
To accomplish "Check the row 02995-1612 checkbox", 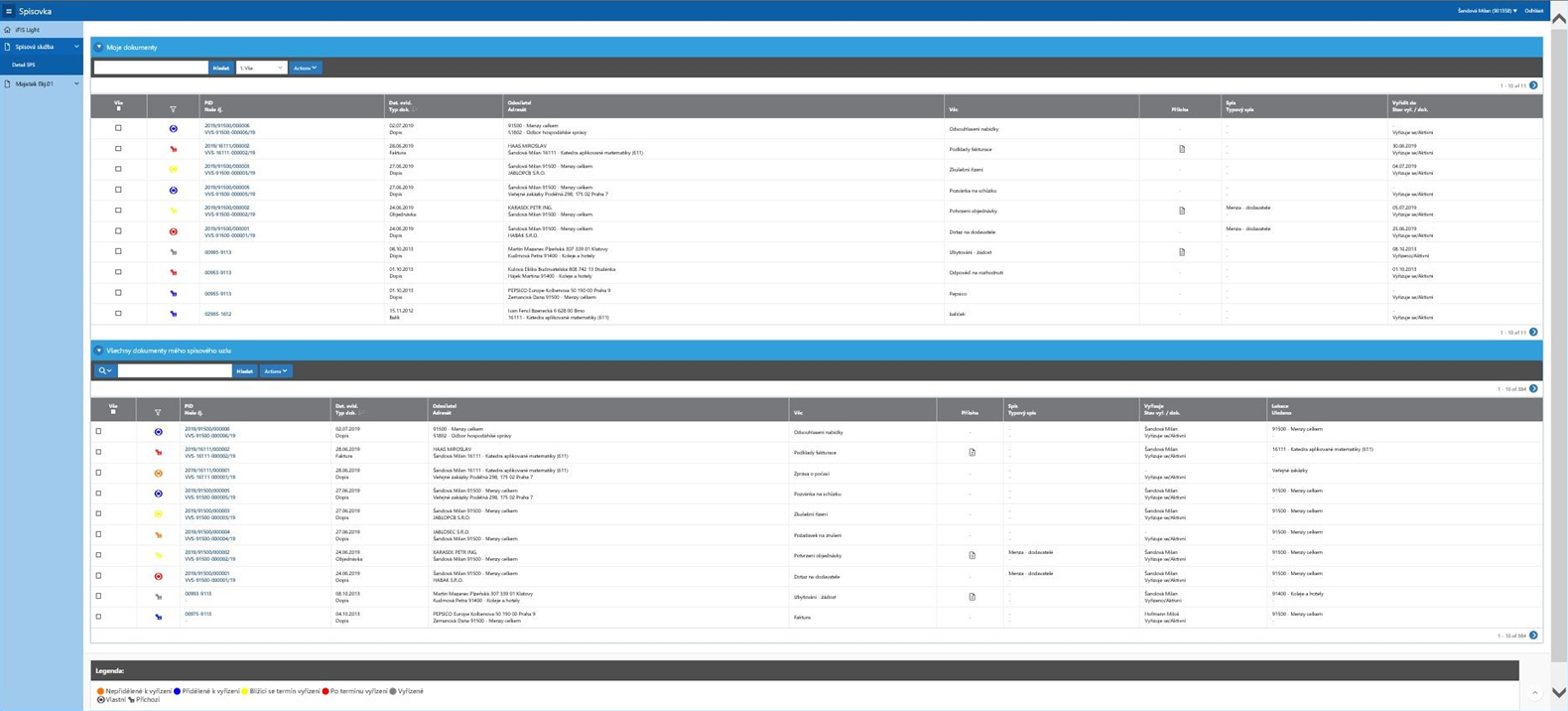I will 118,314.
